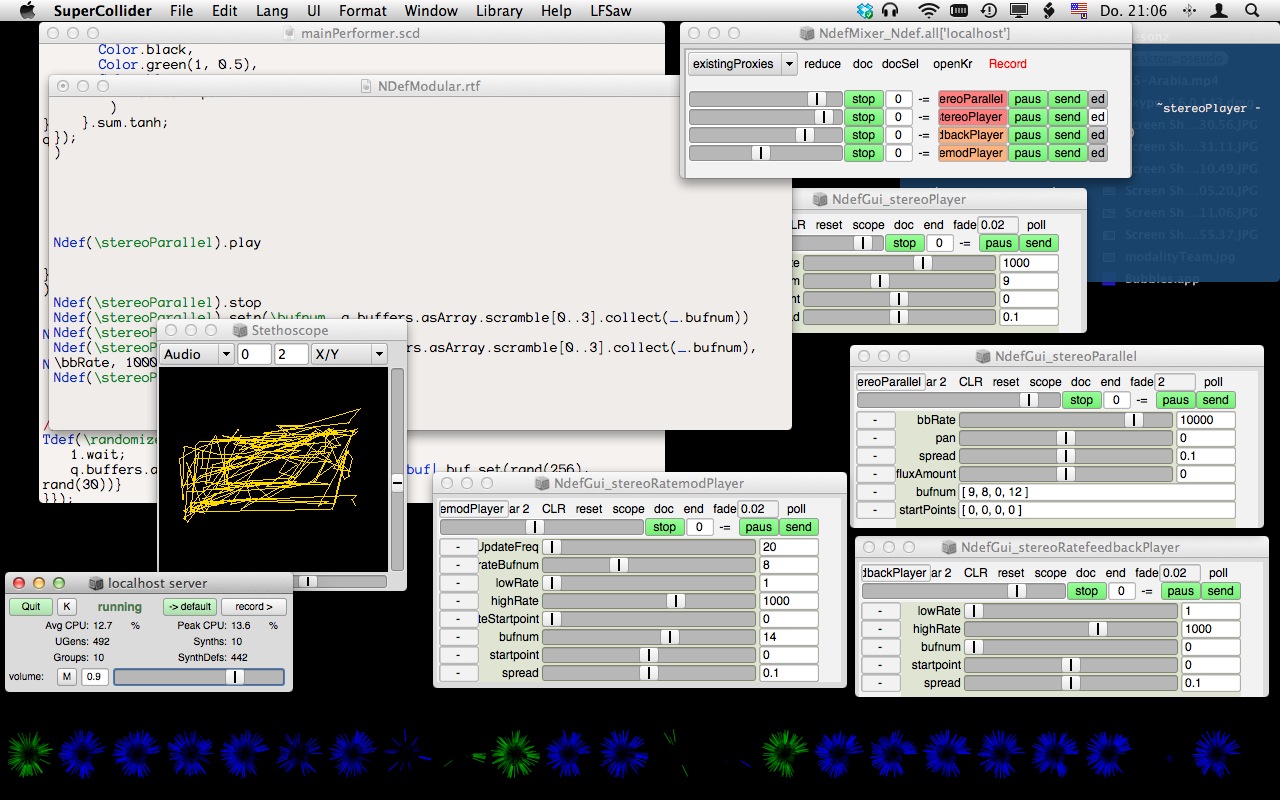Click the bufnum field showing [ 9, 8, 0, 12 ]
Screen dimensions: 1280x800
tap(1097, 492)
